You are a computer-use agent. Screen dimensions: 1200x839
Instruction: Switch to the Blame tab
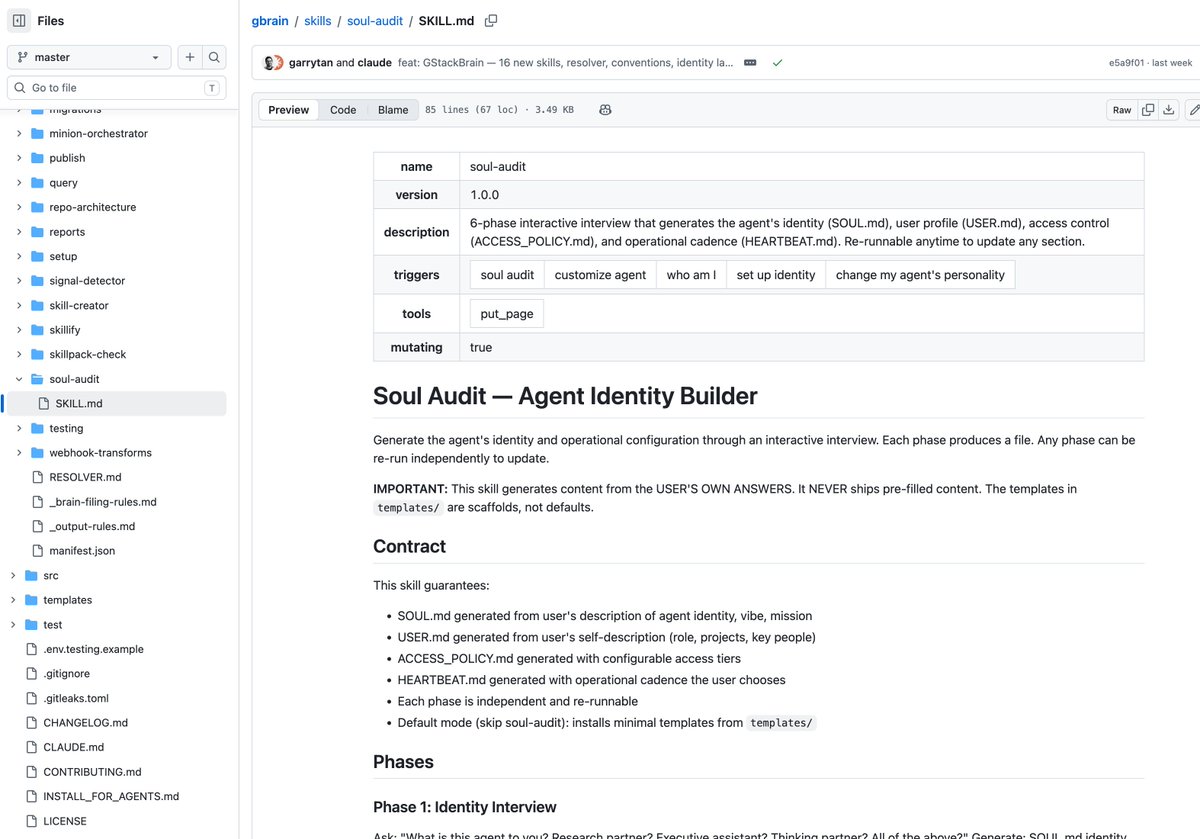pyautogui.click(x=393, y=110)
